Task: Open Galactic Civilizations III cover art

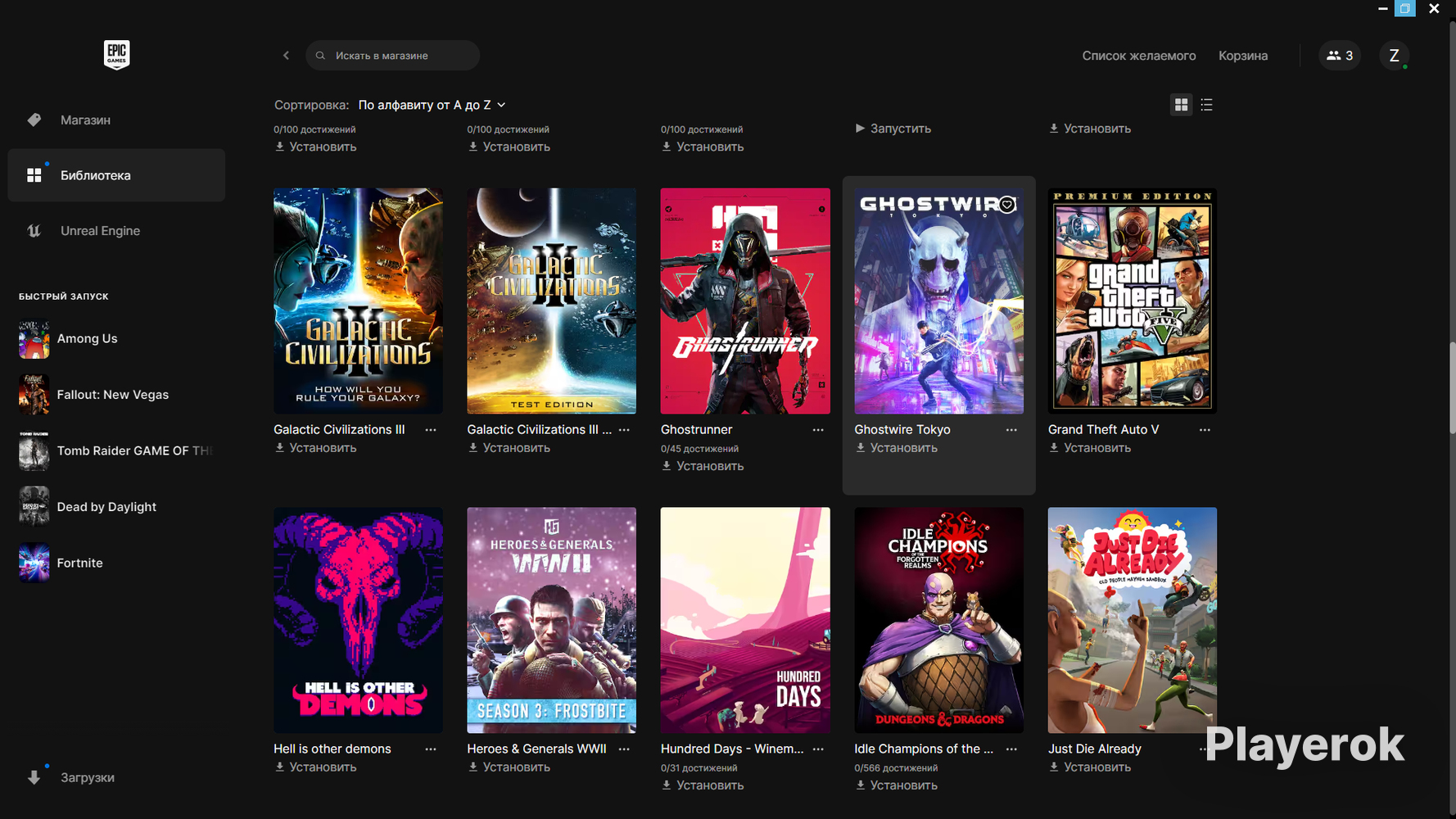Action: coord(358,301)
